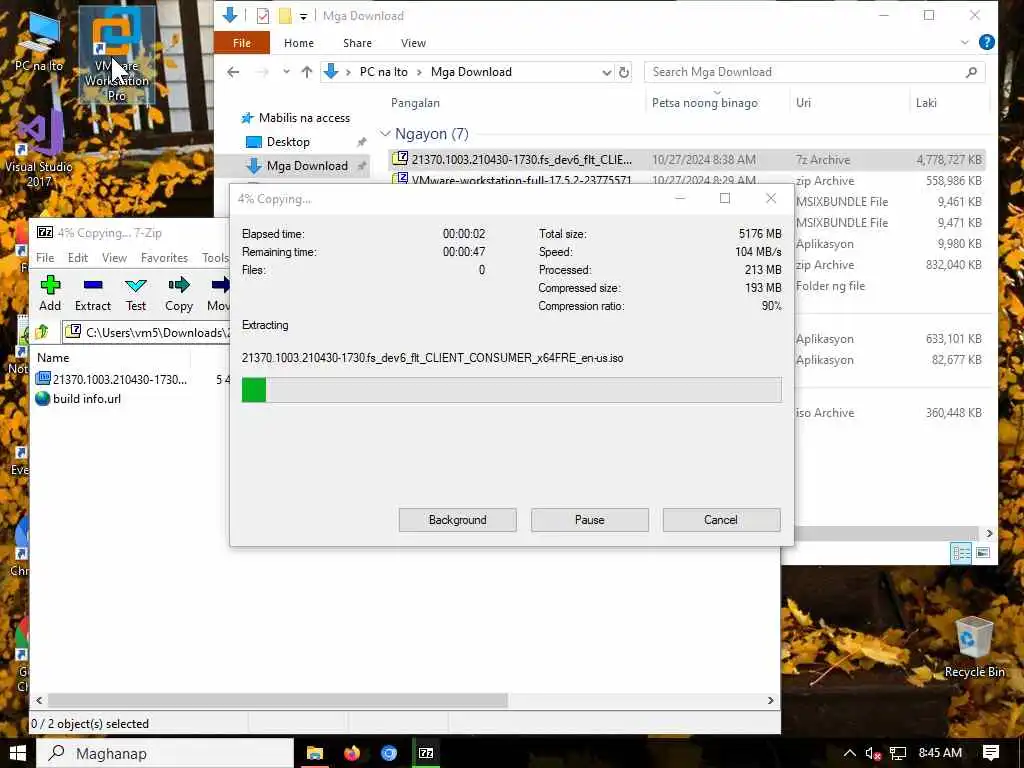Open the File tab in Explorer

[x=242, y=42]
